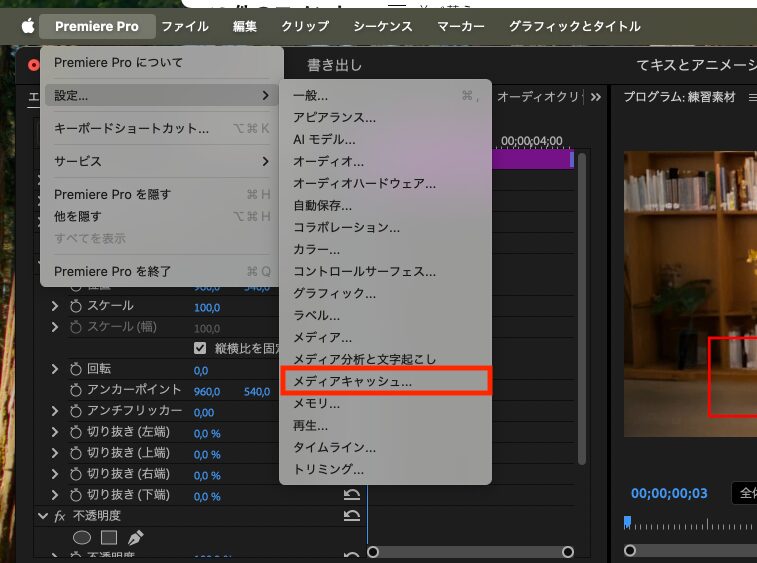757x563 pixels.
Task: Choose Premiere Pro について
Action: tap(161, 62)
